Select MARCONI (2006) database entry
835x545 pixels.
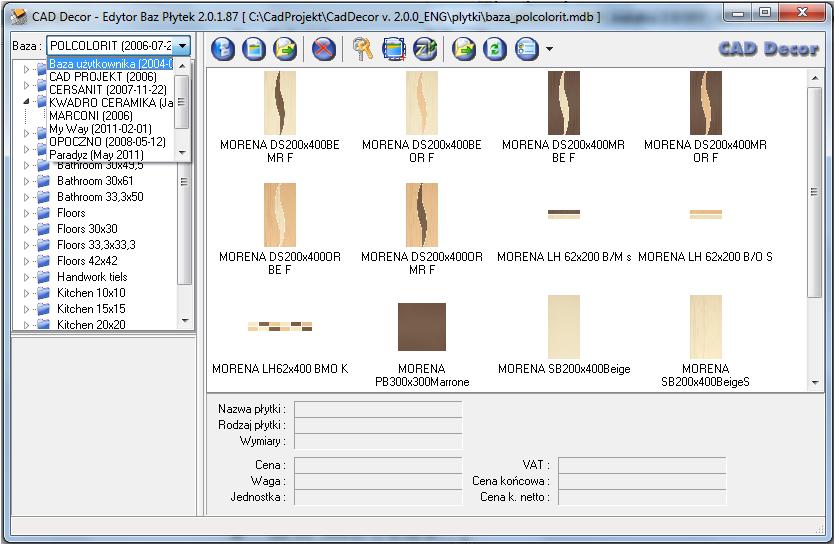click(x=111, y=116)
